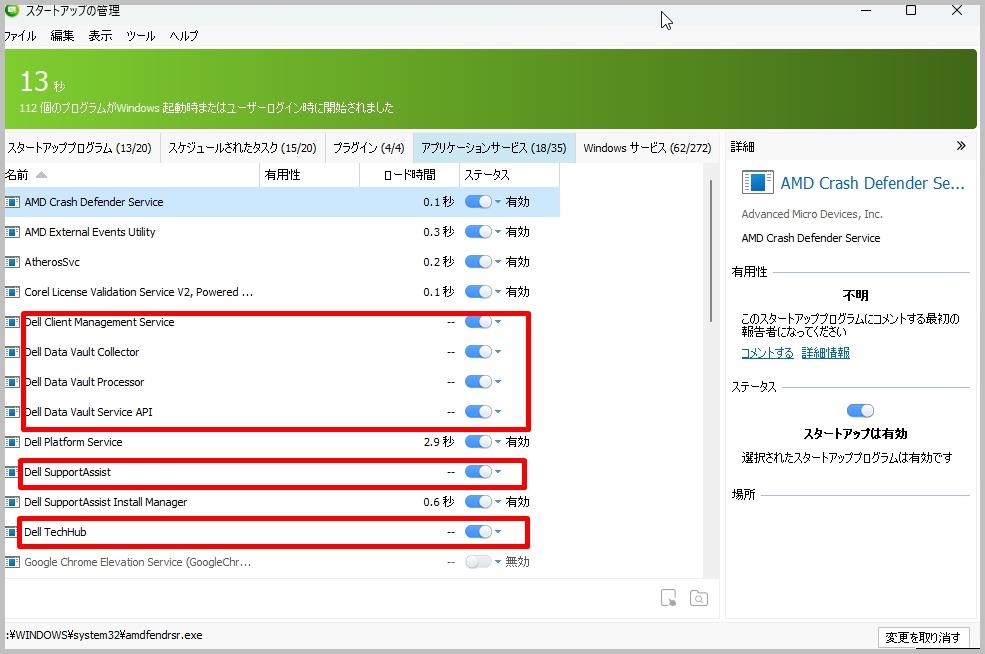
Task: Switch off the AtherosSvc service toggle
Action: point(478,261)
